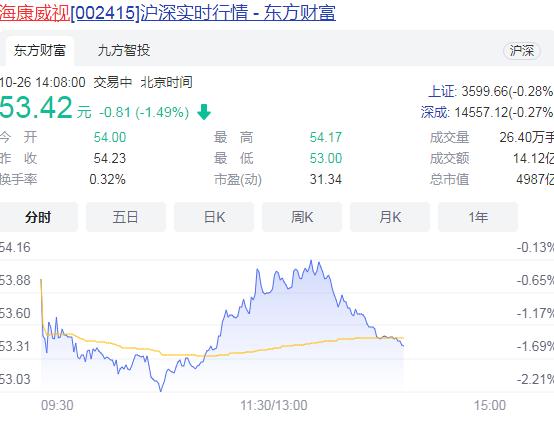Select the 周K chart tab
This screenshot has height=421, width=554.
point(302,217)
